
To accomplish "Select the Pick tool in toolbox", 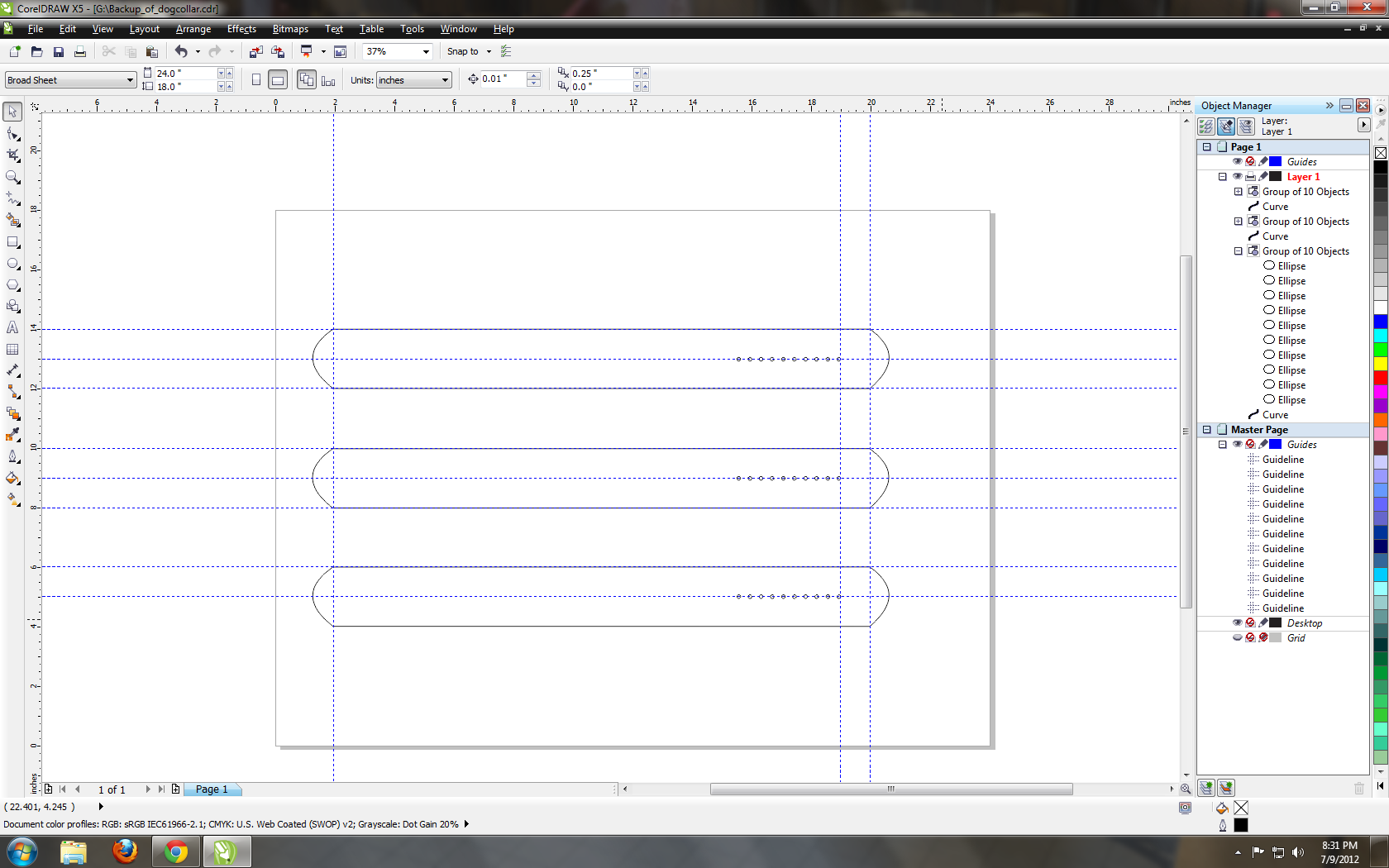I will coord(12,112).
